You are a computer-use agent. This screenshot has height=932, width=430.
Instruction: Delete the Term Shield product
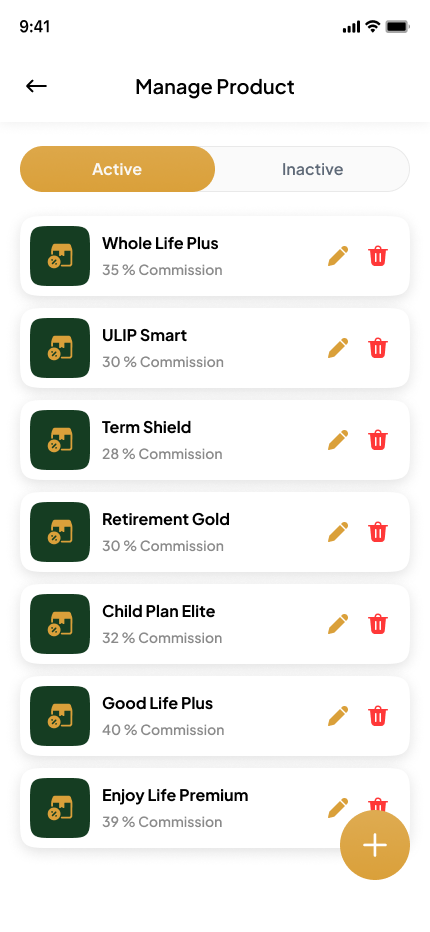(x=378, y=440)
